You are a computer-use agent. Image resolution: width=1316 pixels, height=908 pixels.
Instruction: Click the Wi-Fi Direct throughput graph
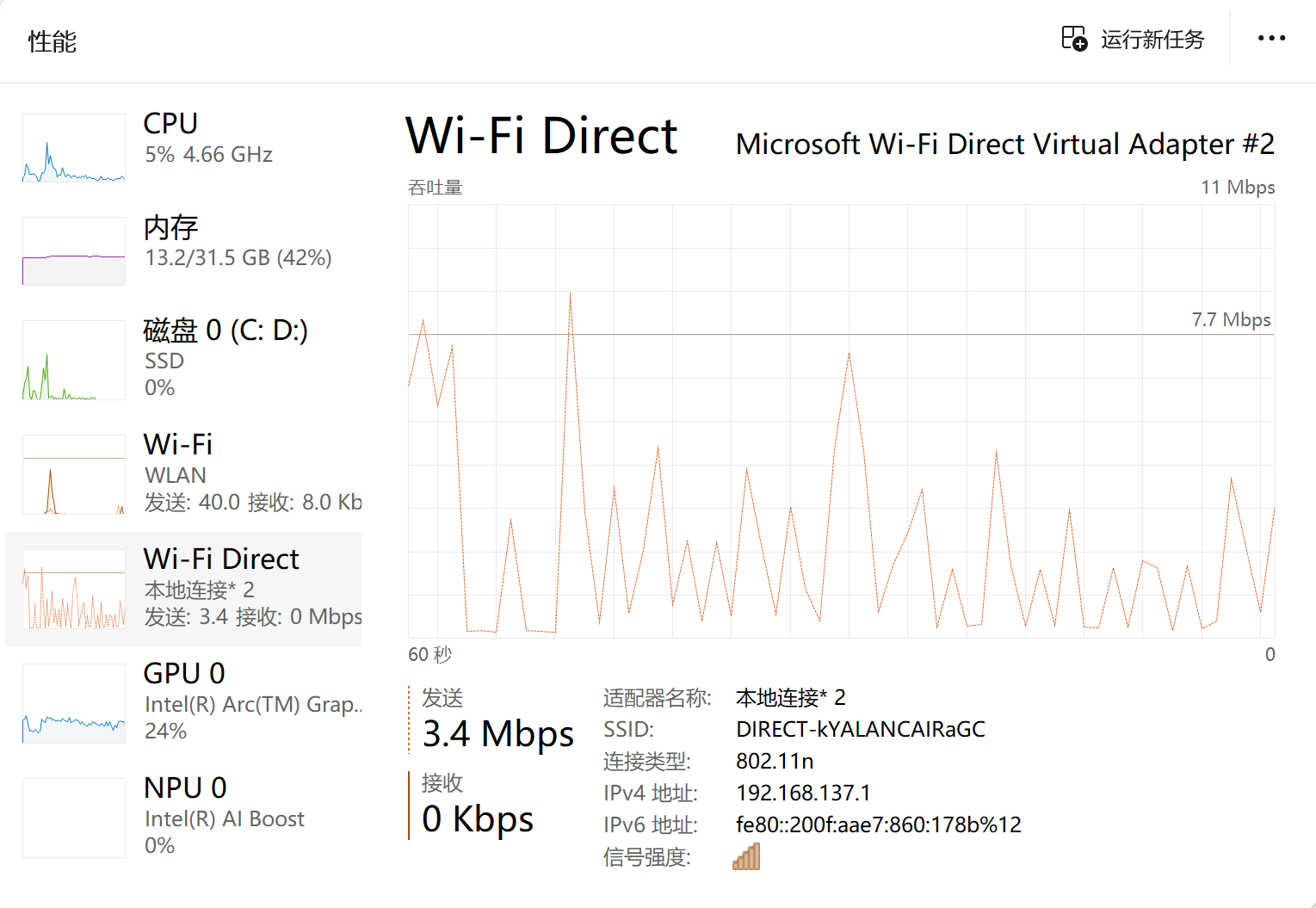coord(841,421)
